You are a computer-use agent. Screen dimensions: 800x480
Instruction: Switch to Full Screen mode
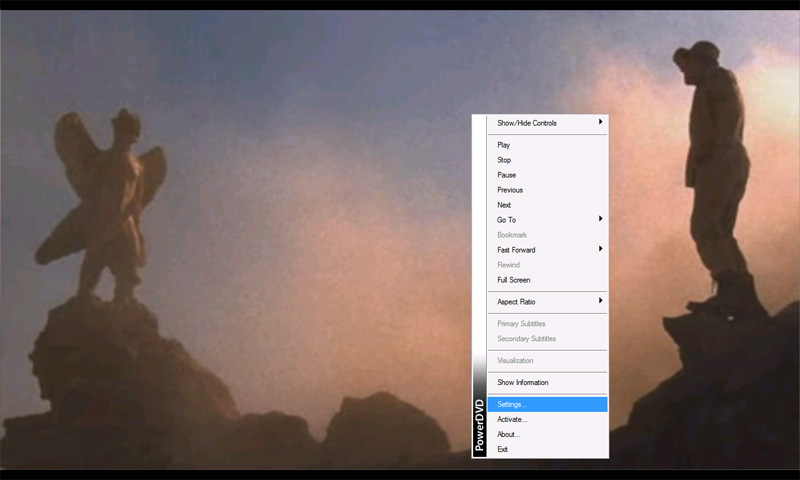coord(547,280)
